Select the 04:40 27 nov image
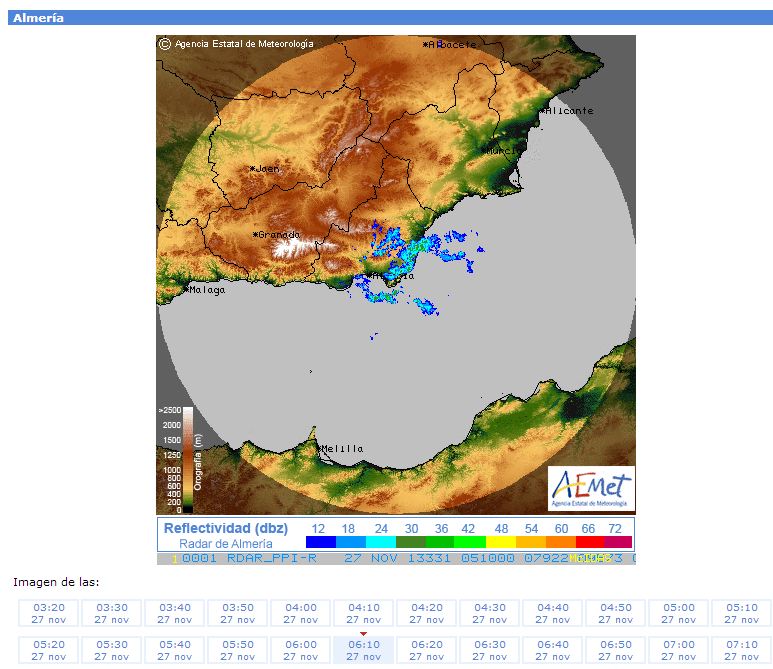The image size is (773, 669). coord(553,613)
